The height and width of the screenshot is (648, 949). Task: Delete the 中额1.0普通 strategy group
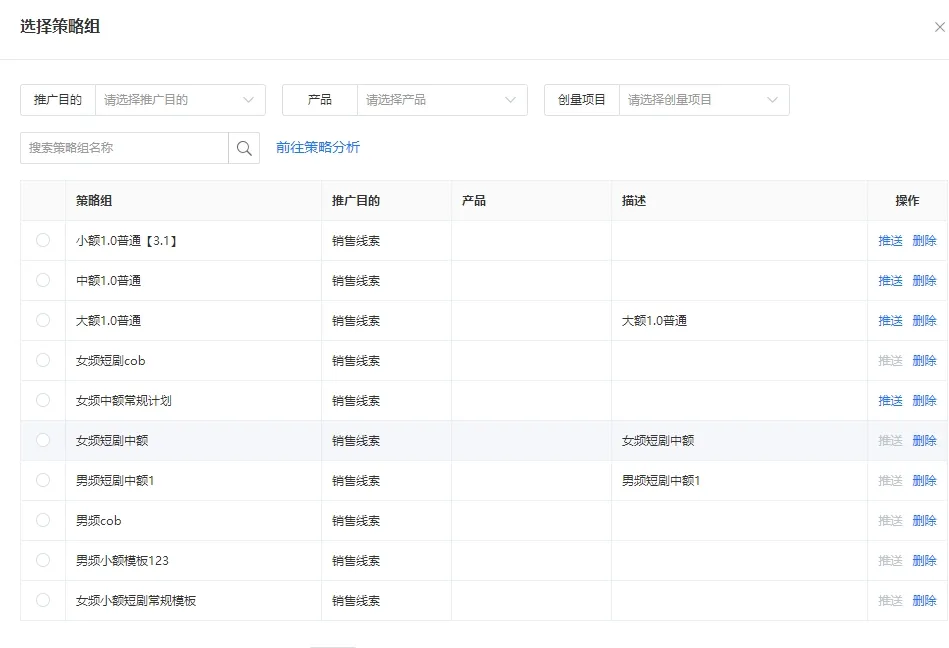click(924, 281)
